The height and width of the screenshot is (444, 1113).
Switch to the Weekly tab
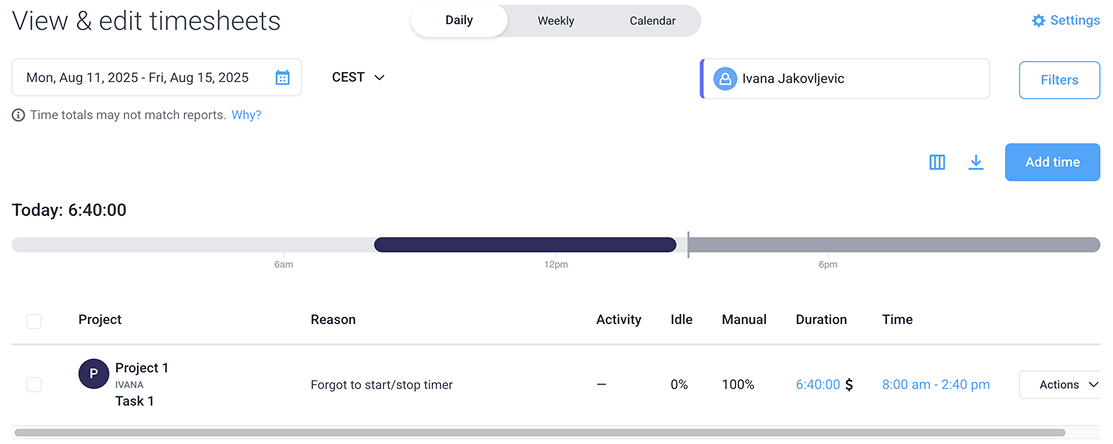[555, 21]
